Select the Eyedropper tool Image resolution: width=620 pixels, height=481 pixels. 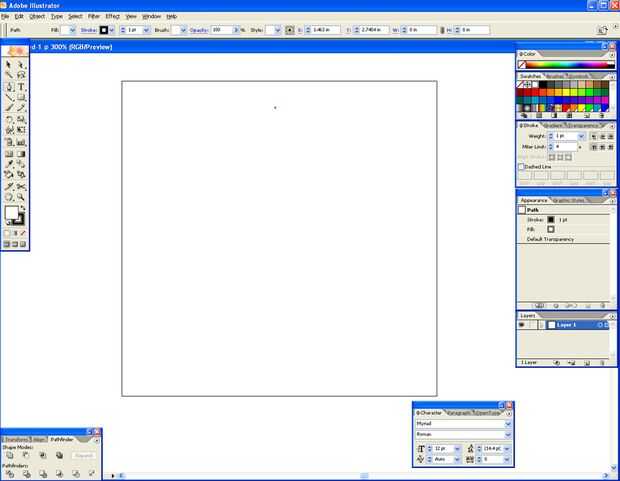[9, 164]
